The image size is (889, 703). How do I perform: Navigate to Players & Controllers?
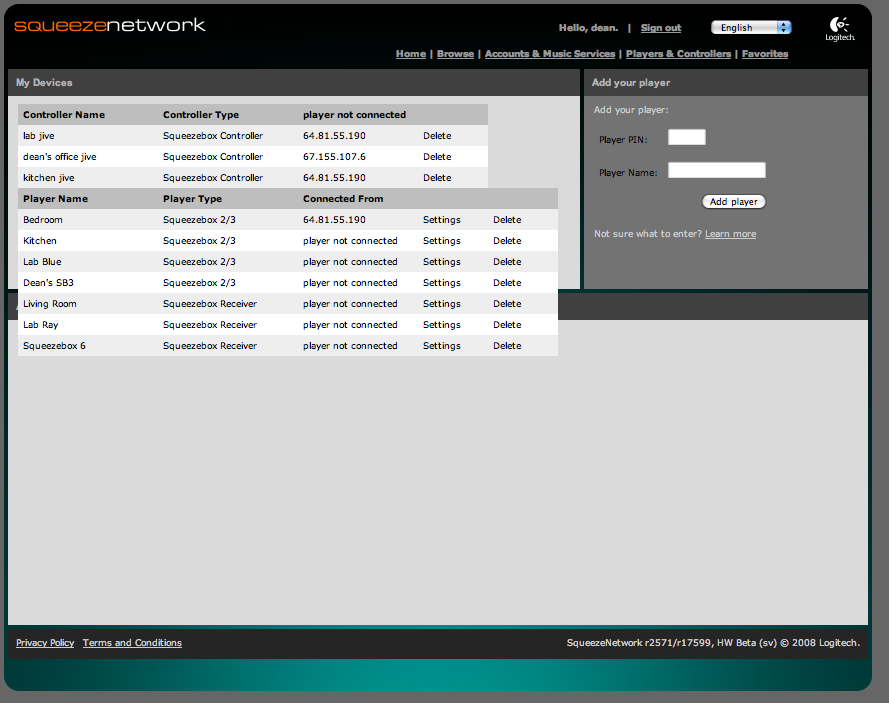point(678,54)
